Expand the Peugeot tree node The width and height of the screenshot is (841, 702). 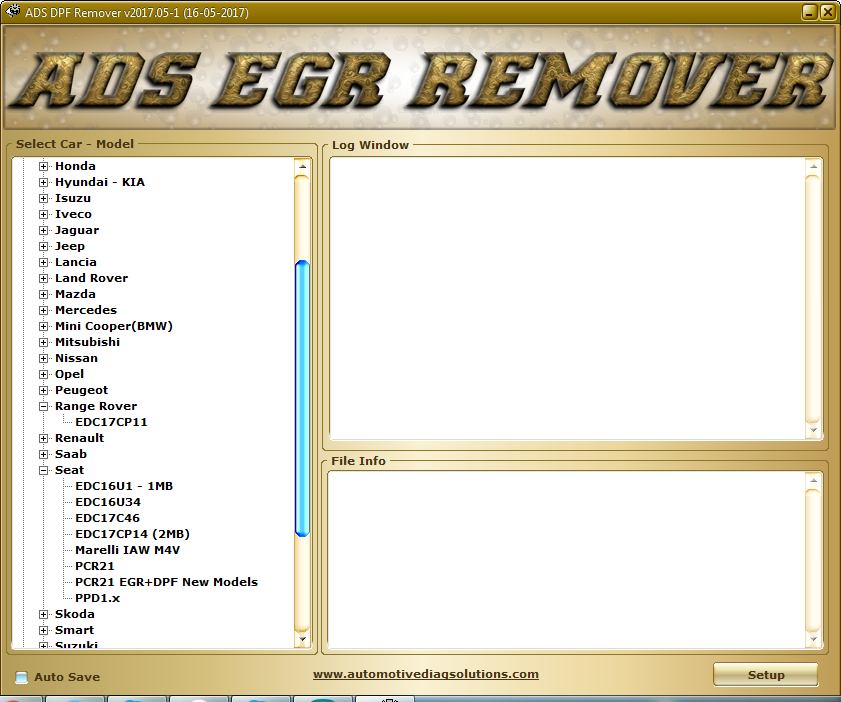pyautogui.click(x=43, y=390)
